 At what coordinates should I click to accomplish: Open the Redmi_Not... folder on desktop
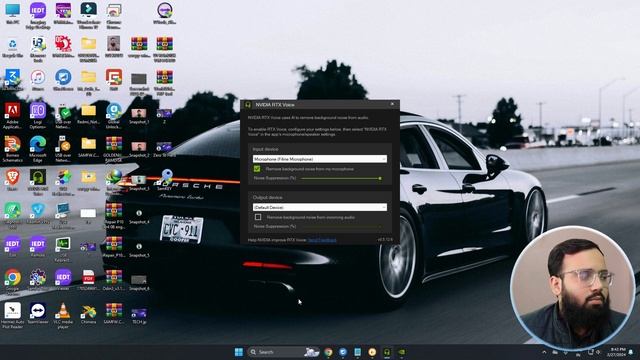point(89,114)
